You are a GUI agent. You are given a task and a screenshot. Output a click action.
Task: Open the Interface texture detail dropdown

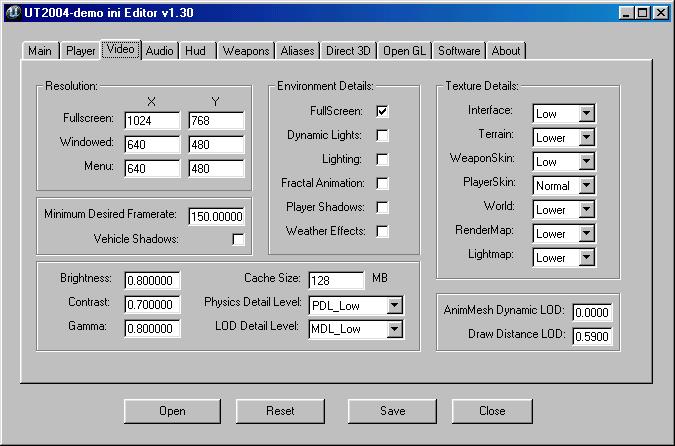tap(586, 113)
